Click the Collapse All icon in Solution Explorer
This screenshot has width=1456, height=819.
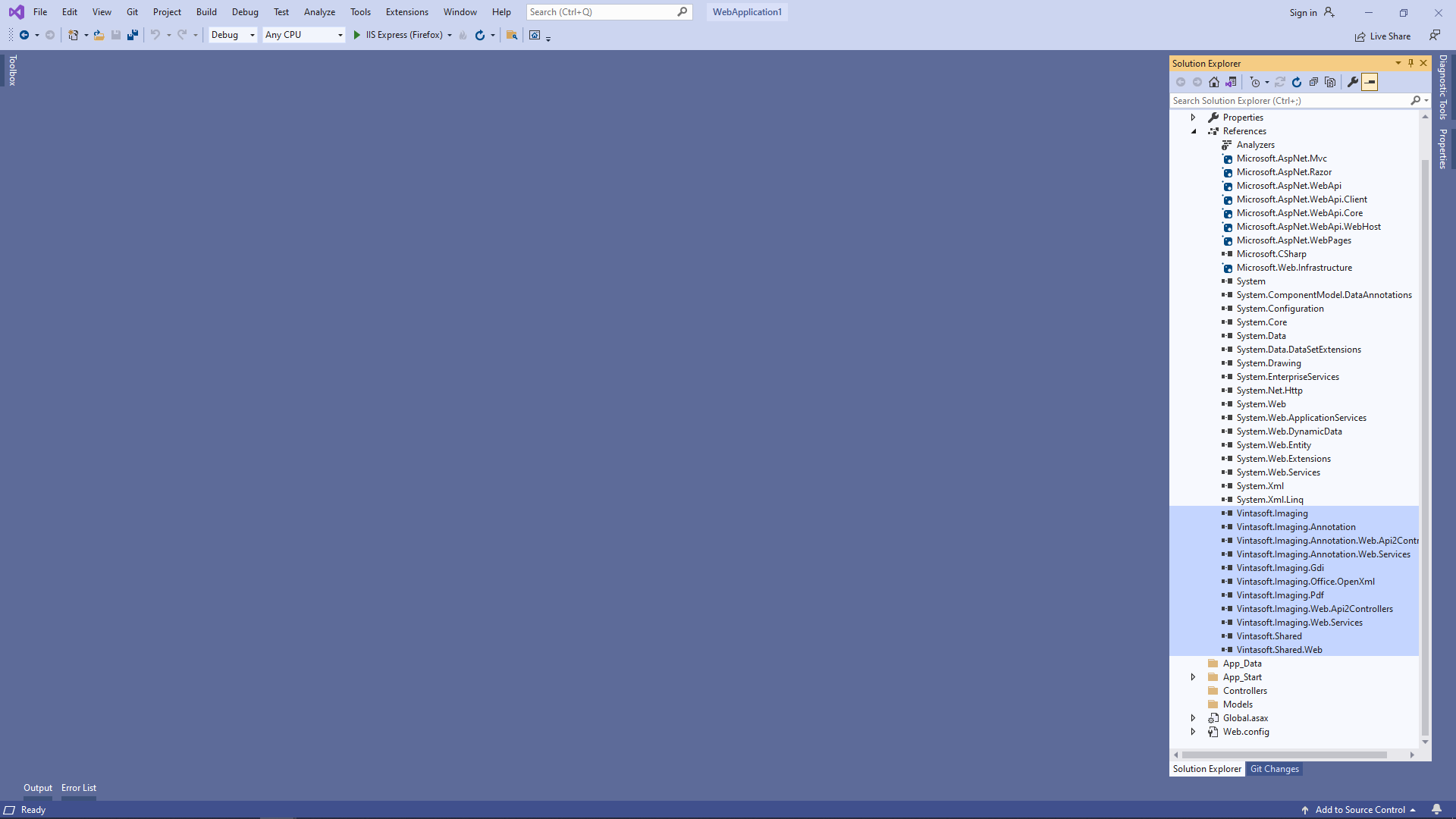pos(1313,82)
